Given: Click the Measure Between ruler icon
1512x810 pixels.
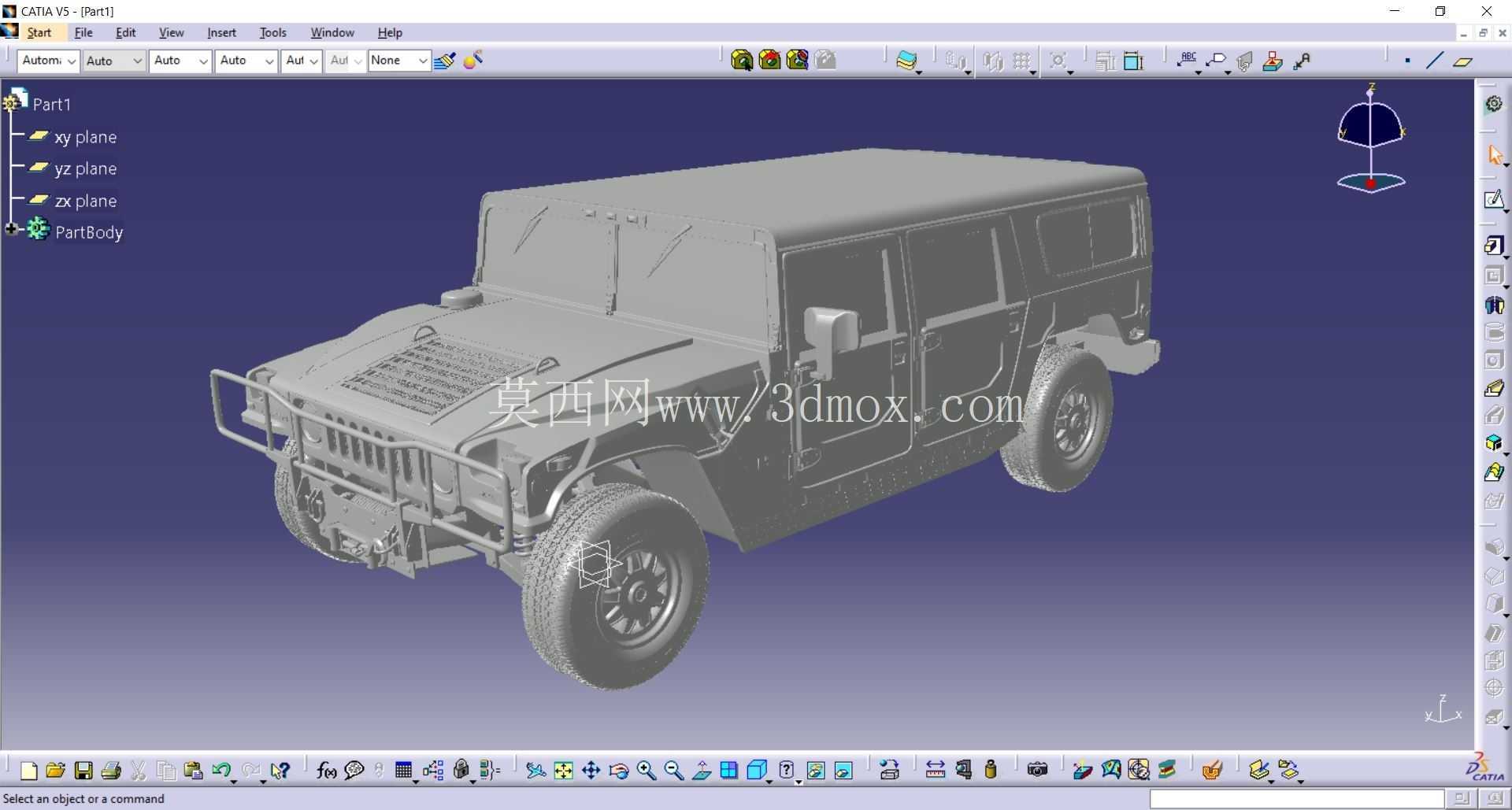Looking at the screenshot, I should pyautogui.click(x=935, y=770).
